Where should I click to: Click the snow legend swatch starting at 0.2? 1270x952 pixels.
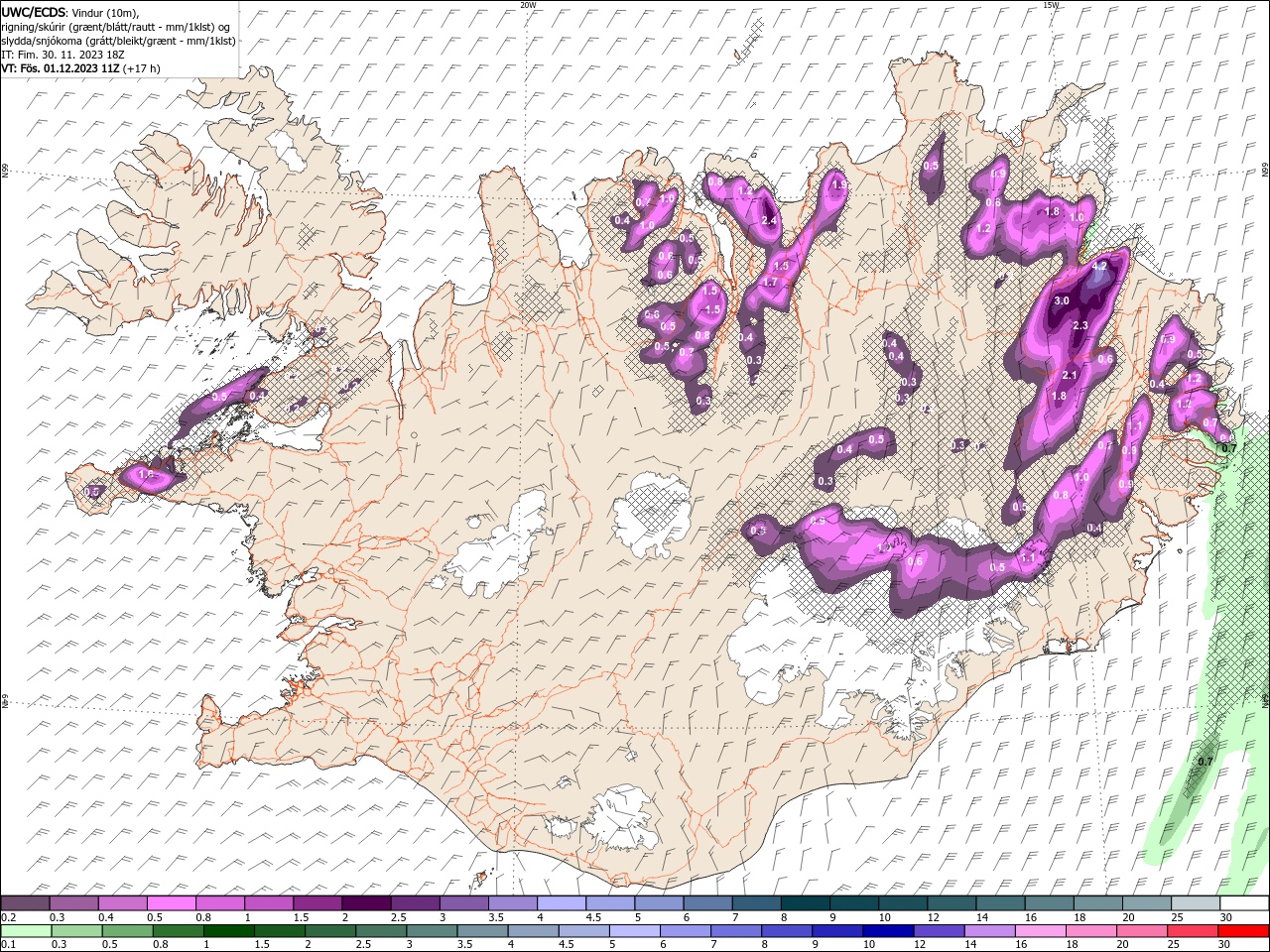(26, 903)
